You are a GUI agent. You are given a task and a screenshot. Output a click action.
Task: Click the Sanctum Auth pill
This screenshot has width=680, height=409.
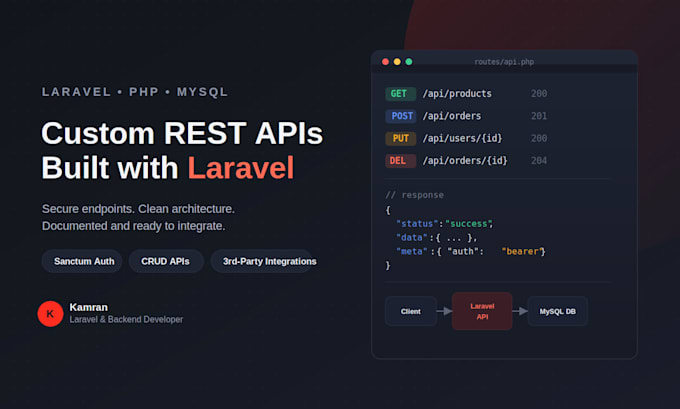click(82, 261)
